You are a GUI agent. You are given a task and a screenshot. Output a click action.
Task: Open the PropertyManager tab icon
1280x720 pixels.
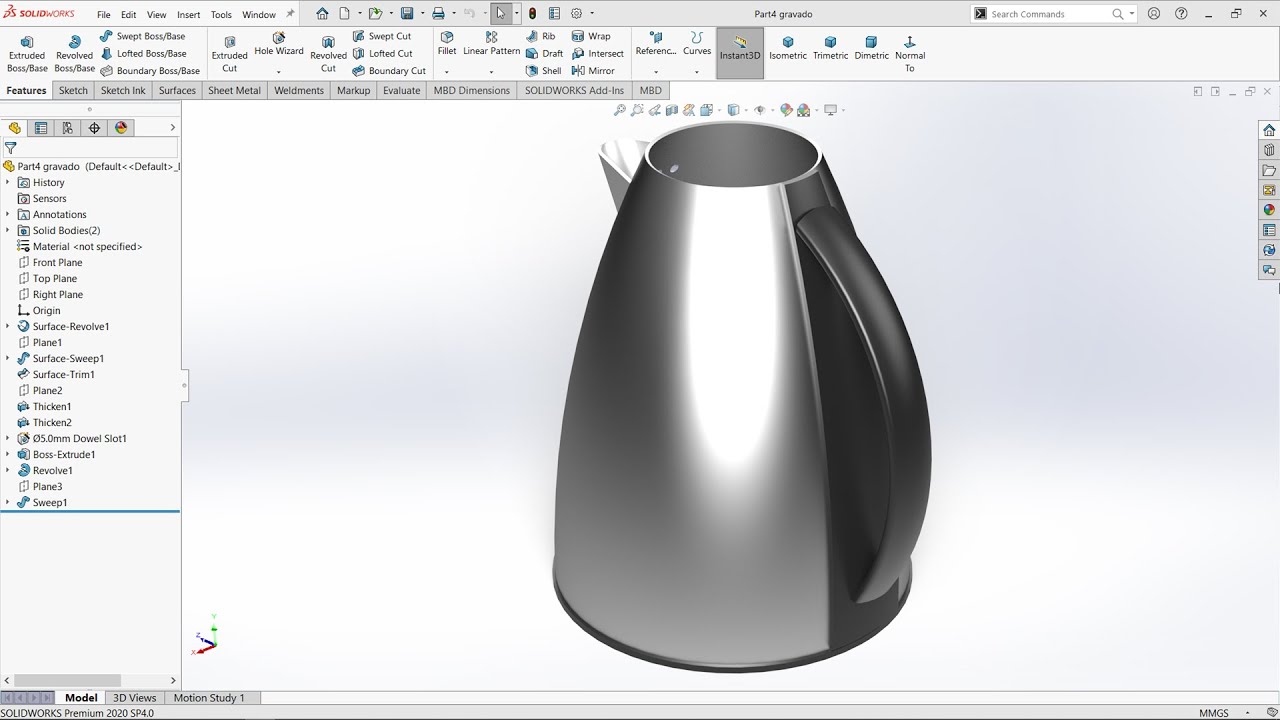41,128
